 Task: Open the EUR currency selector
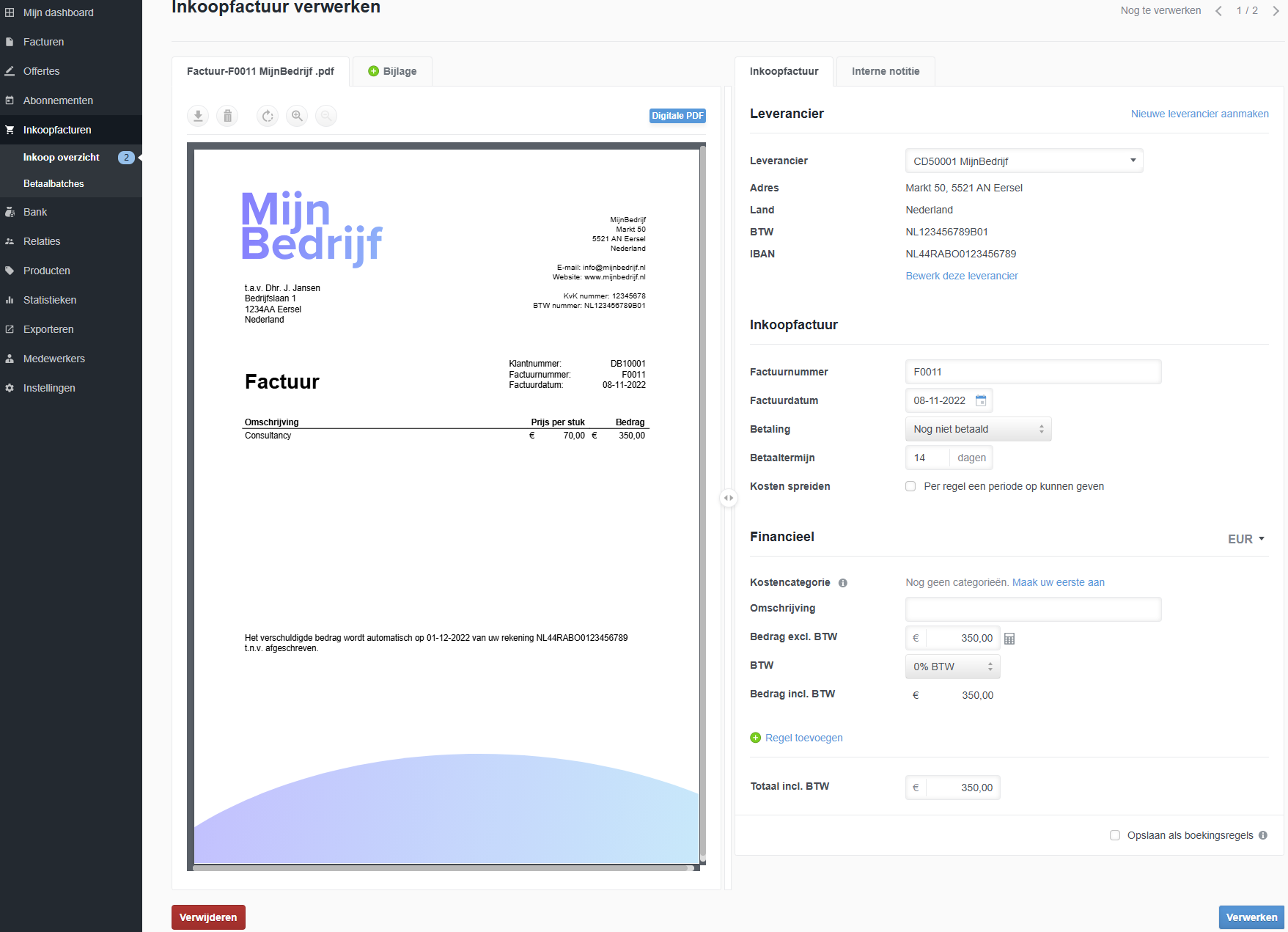click(x=1245, y=538)
